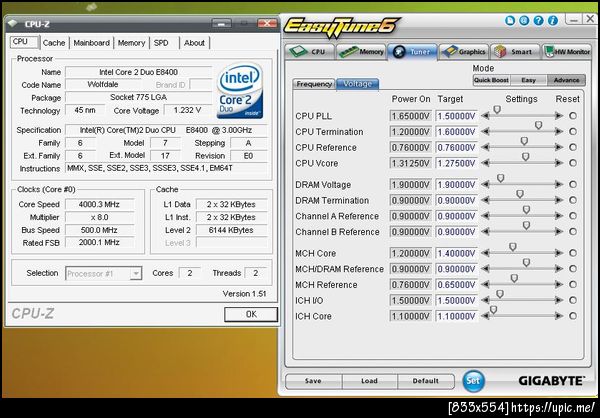600x418 pixels.
Task: Select the Voltage sub-tab
Action: [357, 84]
